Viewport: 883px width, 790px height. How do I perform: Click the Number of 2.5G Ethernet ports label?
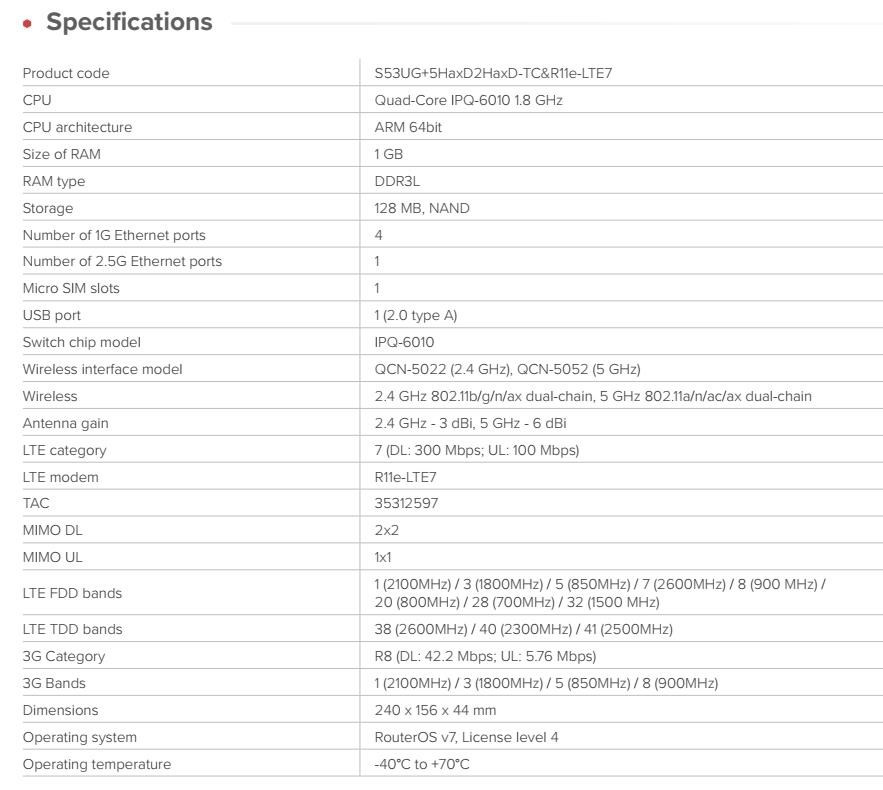pos(122,261)
